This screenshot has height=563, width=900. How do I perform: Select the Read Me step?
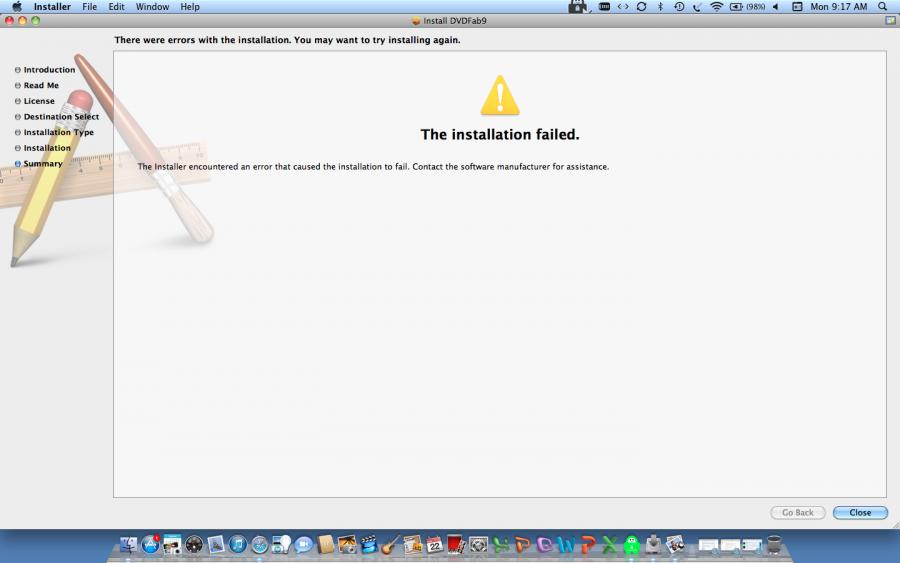[x=37, y=85]
